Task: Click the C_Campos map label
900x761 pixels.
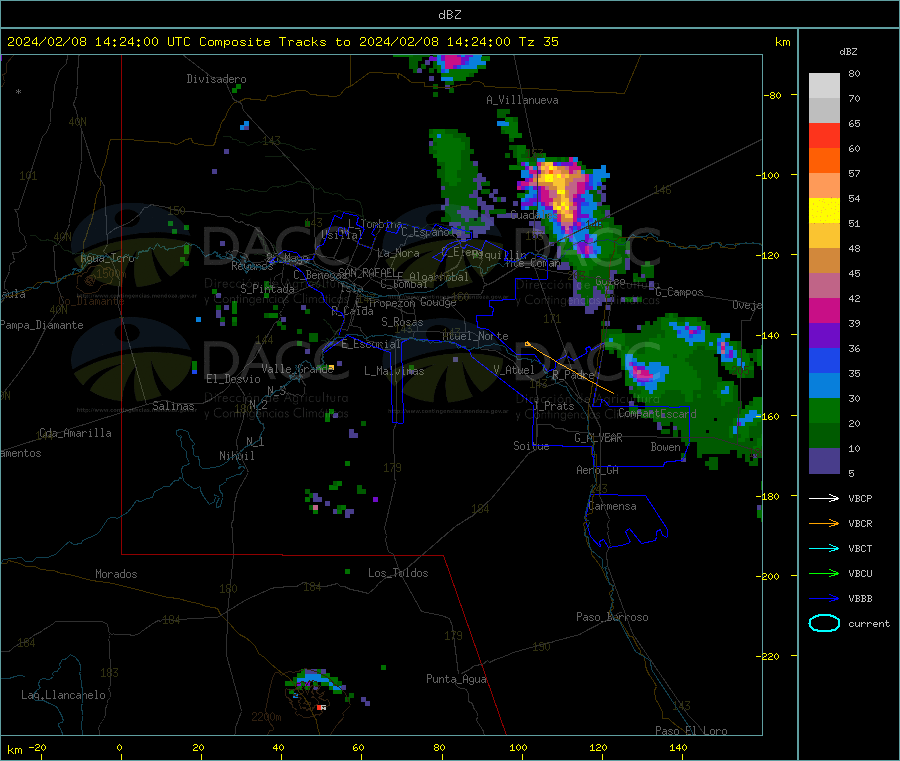Action: (679, 292)
